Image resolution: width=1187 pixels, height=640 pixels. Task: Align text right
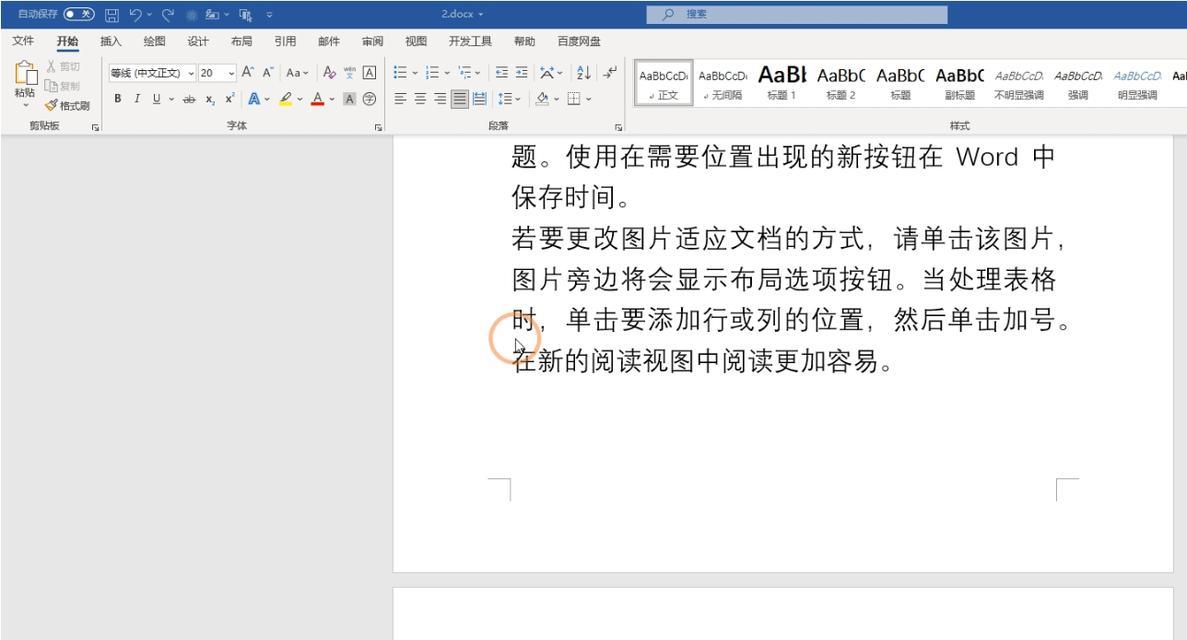(440, 98)
